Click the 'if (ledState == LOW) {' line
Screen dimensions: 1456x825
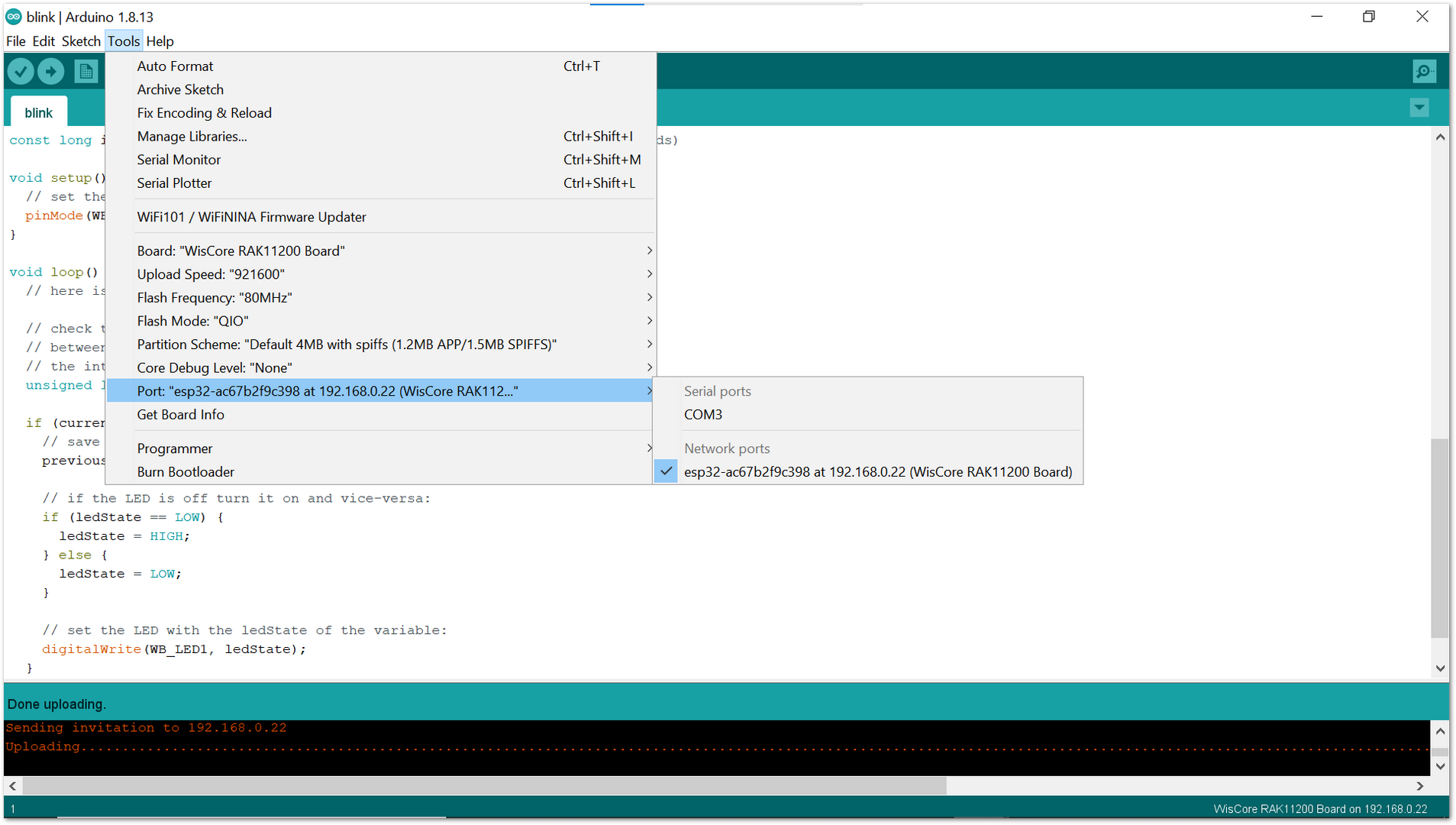coord(133,517)
